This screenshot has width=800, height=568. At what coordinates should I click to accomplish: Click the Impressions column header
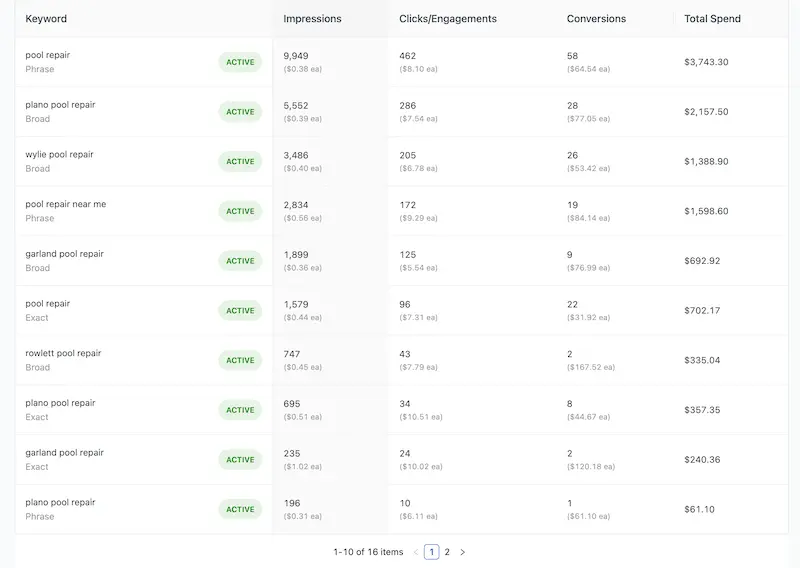pyautogui.click(x=312, y=19)
